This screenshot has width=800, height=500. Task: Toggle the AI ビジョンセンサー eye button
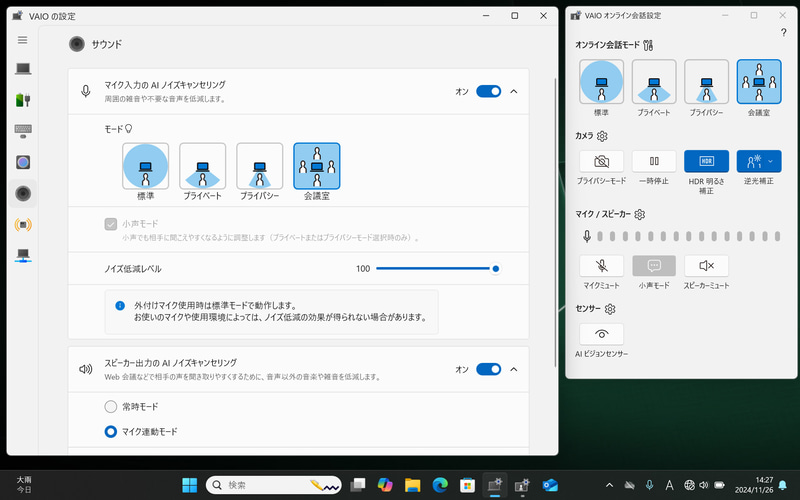(602, 334)
